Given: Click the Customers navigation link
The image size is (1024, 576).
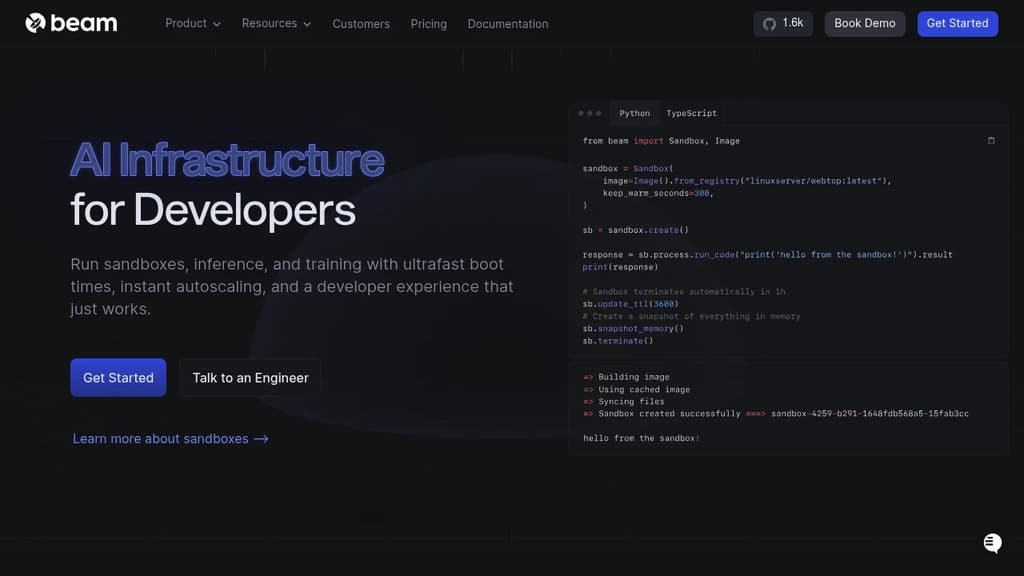Looking at the screenshot, I should pyautogui.click(x=361, y=23).
